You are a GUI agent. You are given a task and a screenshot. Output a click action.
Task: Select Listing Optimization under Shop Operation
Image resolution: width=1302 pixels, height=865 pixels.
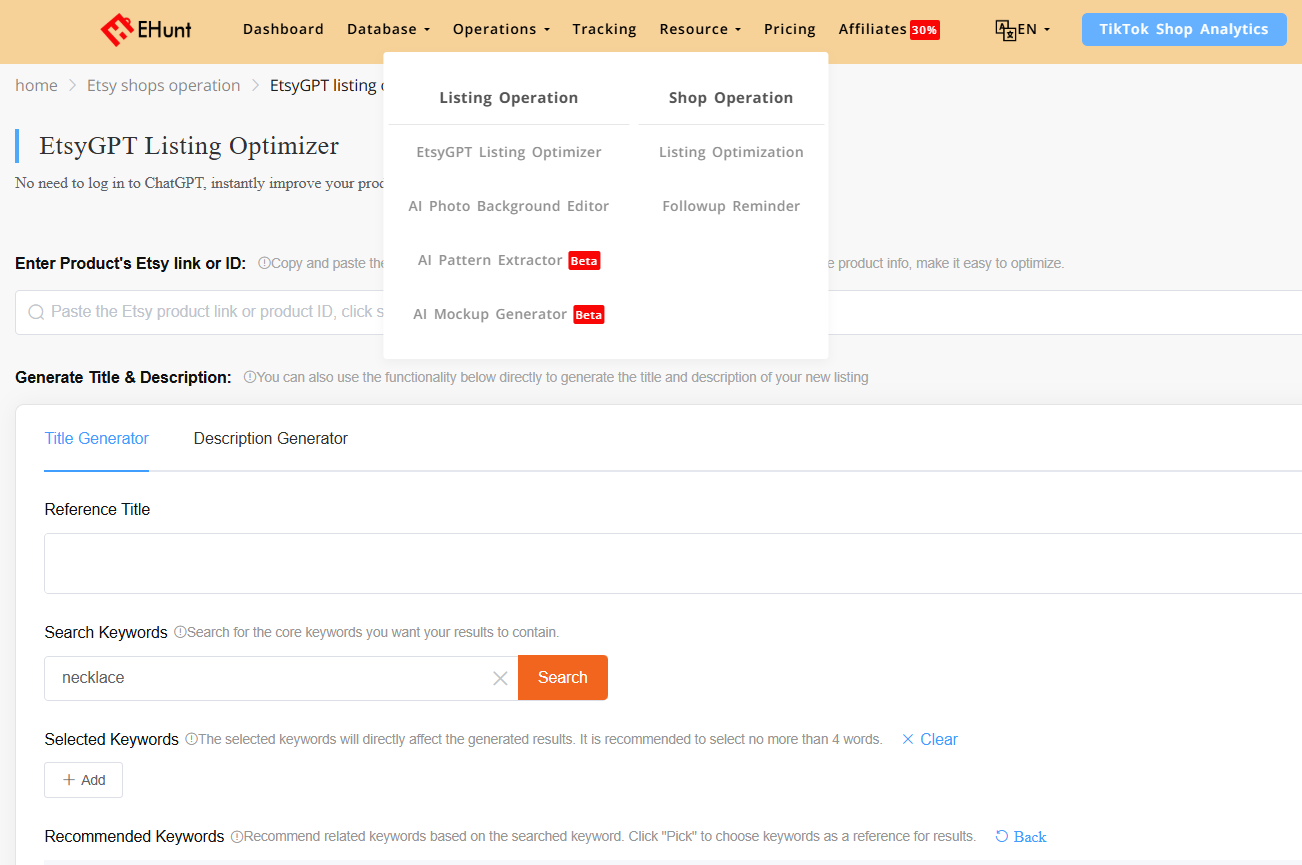[731, 152]
